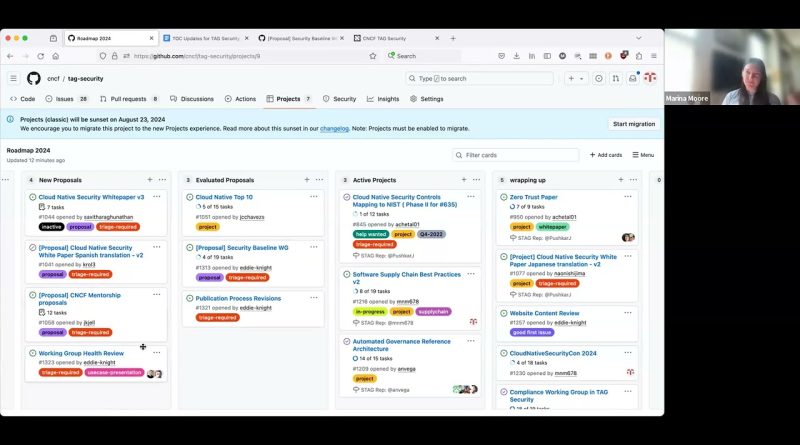
Task: Click the Start migration button
Action: (634, 124)
